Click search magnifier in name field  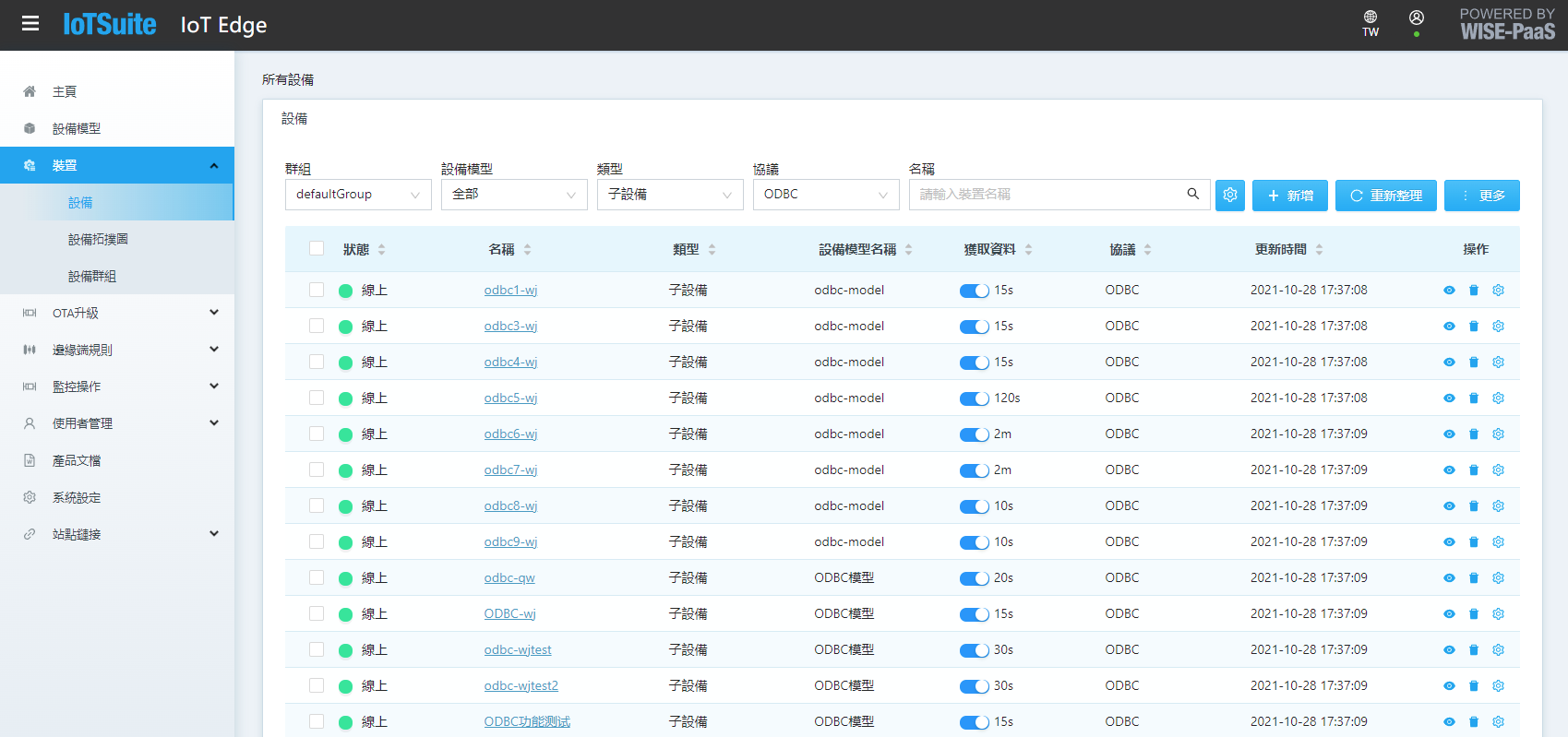(1193, 194)
